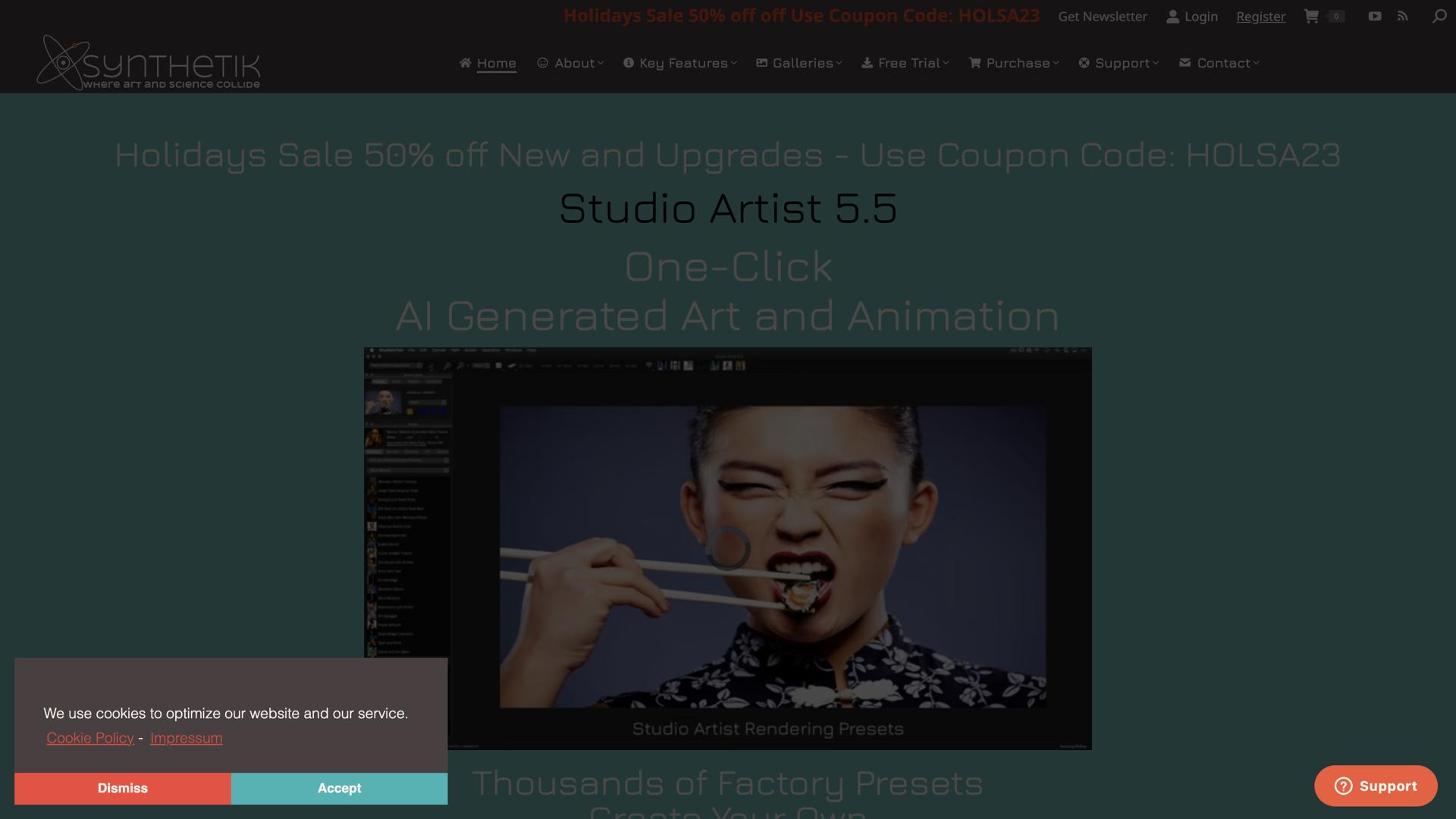The width and height of the screenshot is (1456, 819).
Task: Click the YouTube icon in top bar
Action: click(x=1374, y=16)
